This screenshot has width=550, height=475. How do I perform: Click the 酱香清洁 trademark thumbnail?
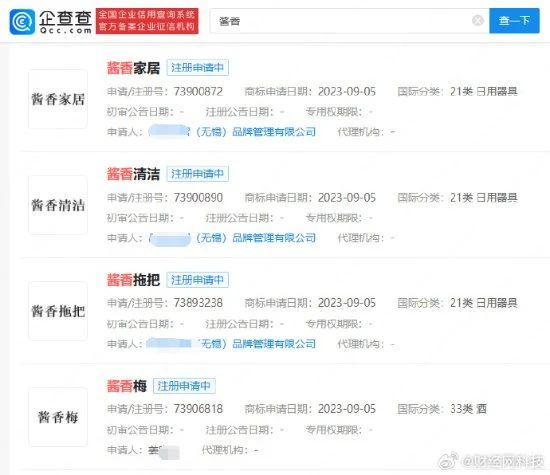58,205
